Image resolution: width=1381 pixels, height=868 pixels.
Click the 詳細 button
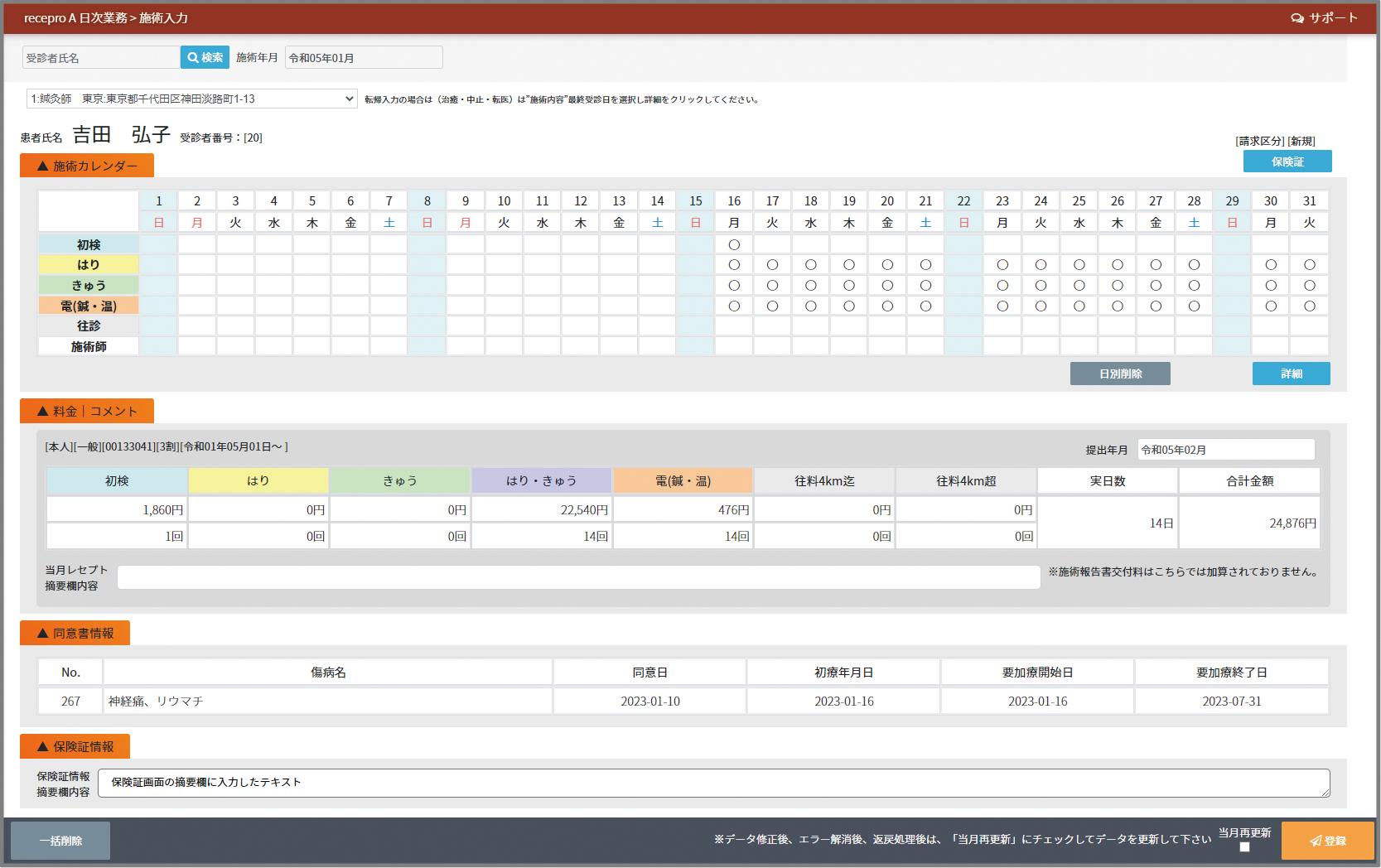pyautogui.click(x=1292, y=374)
